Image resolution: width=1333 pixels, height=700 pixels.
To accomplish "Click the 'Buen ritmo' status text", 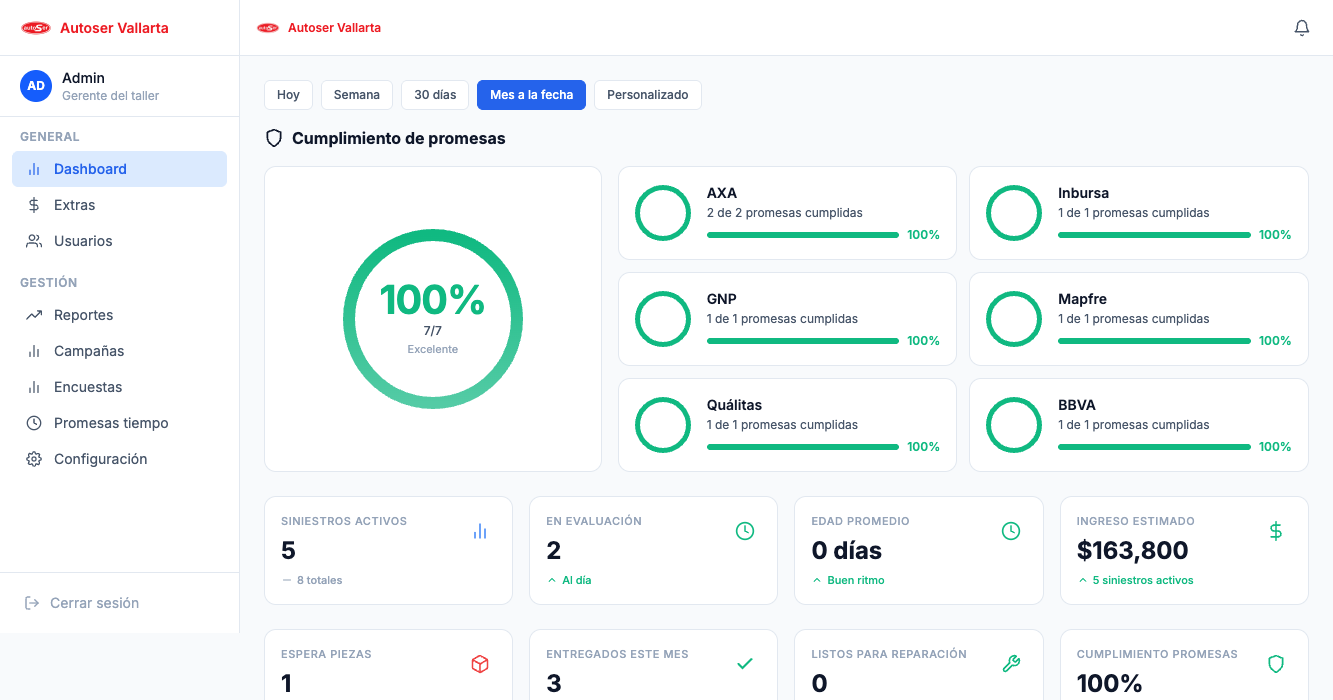I will click(856, 580).
